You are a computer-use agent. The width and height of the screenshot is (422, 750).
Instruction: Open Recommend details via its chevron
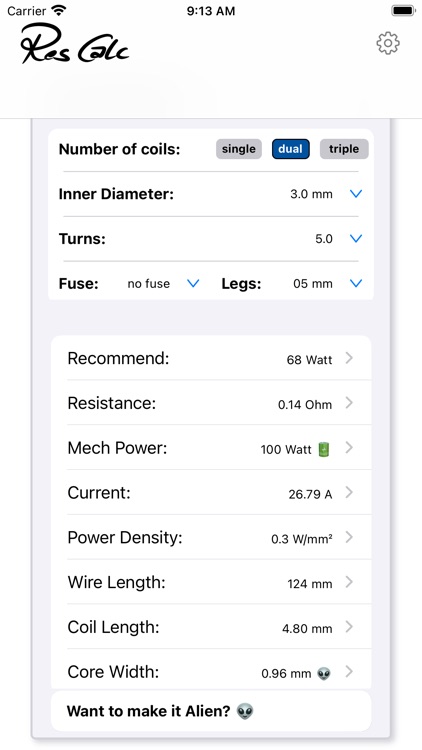349,358
